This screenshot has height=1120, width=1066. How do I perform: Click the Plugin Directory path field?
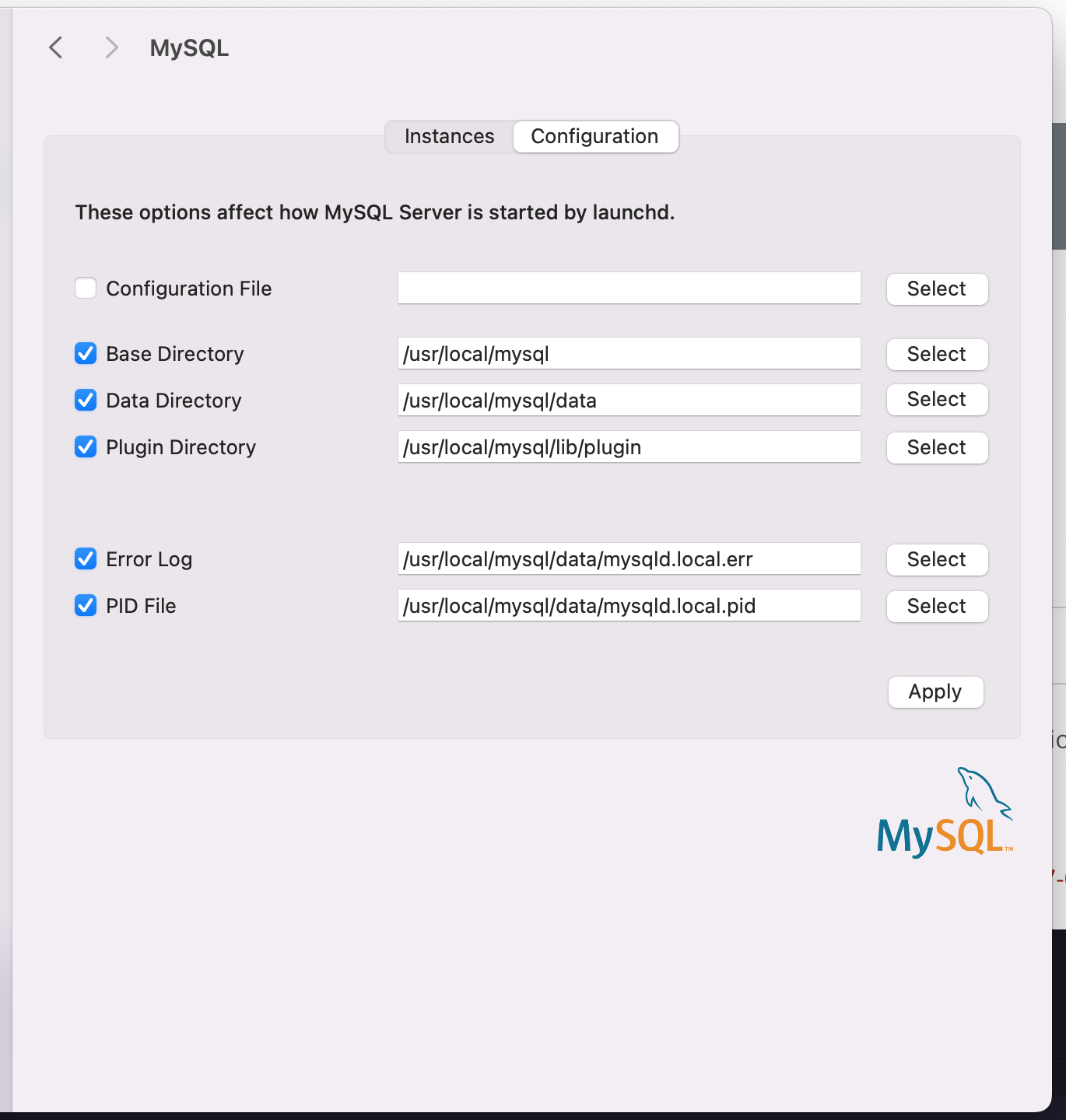pos(629,446)
